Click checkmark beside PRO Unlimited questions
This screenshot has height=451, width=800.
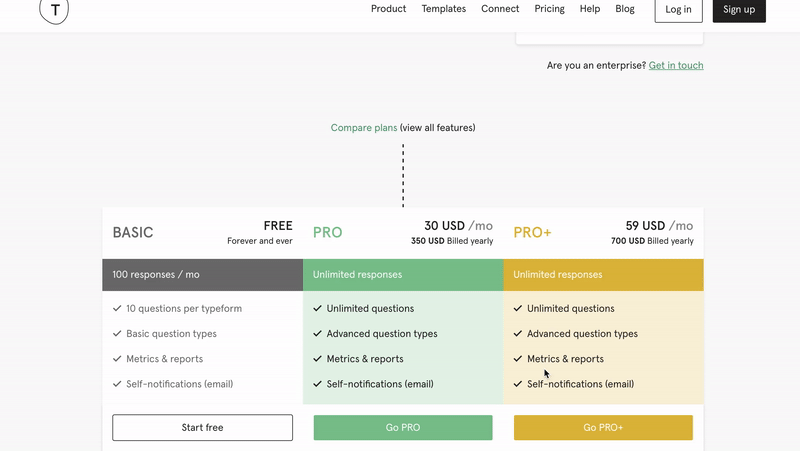tap(317, 308)
